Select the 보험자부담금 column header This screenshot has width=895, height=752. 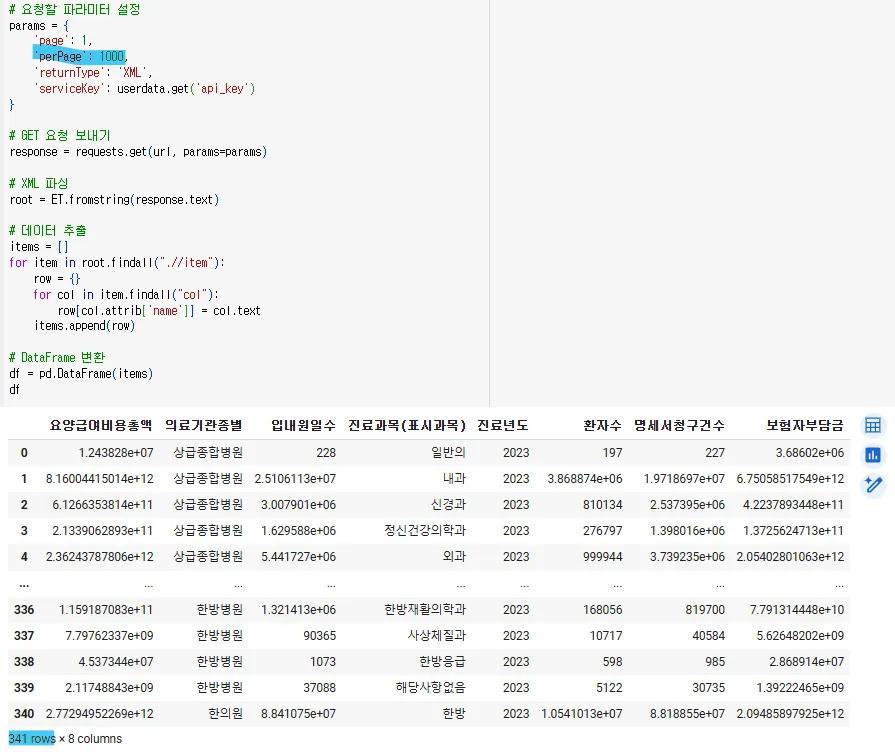[805, 425]
